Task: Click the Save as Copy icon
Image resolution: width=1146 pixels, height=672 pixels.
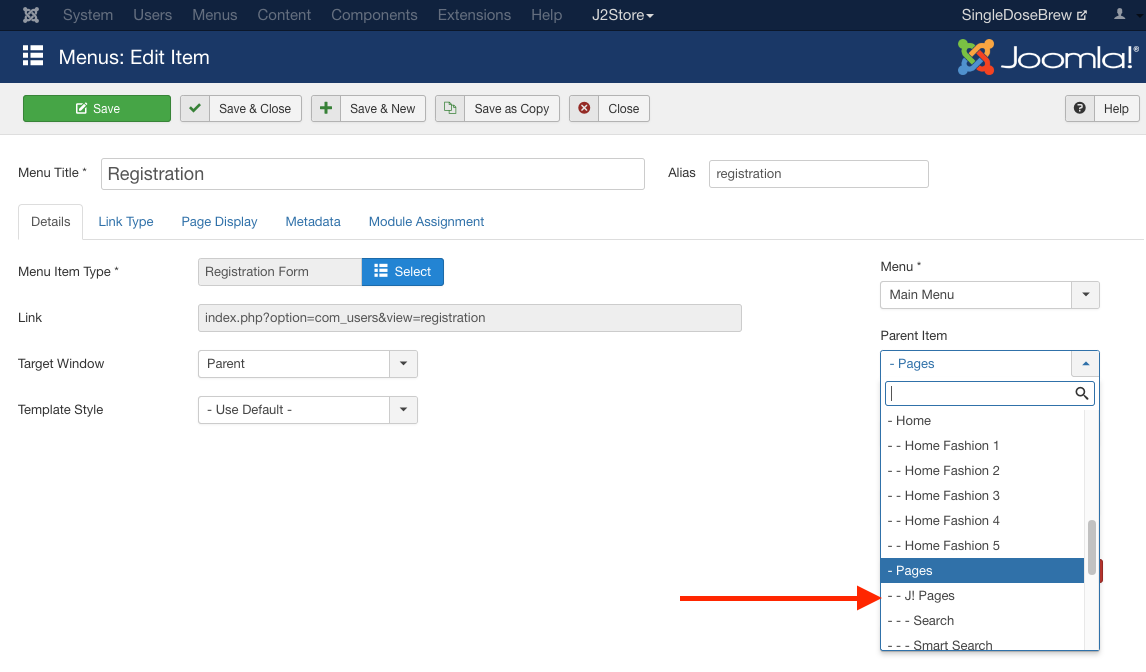Action: click(x=450, y=109)
